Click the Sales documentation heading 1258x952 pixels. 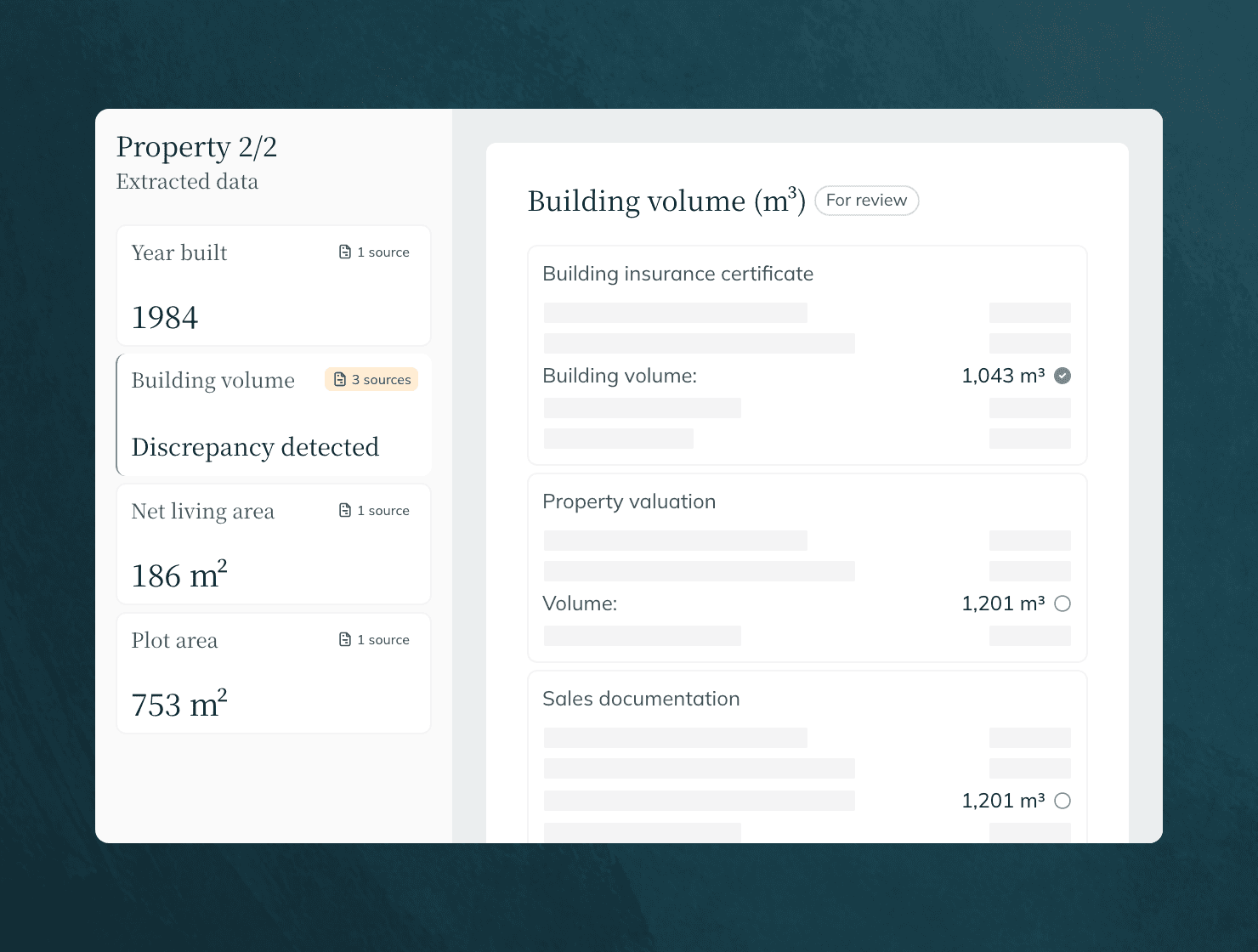(x=641, y=699)
